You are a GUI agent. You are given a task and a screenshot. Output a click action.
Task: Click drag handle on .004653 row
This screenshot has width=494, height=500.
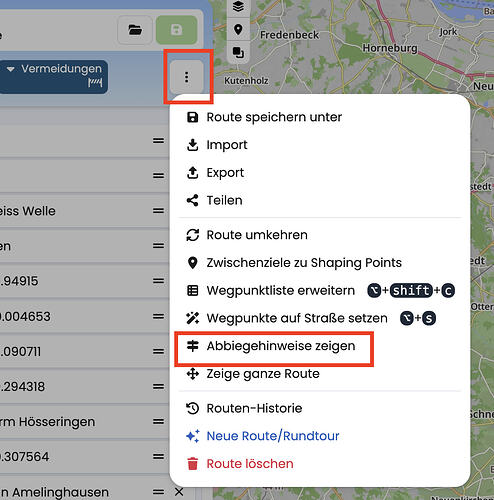coord(158,316)
